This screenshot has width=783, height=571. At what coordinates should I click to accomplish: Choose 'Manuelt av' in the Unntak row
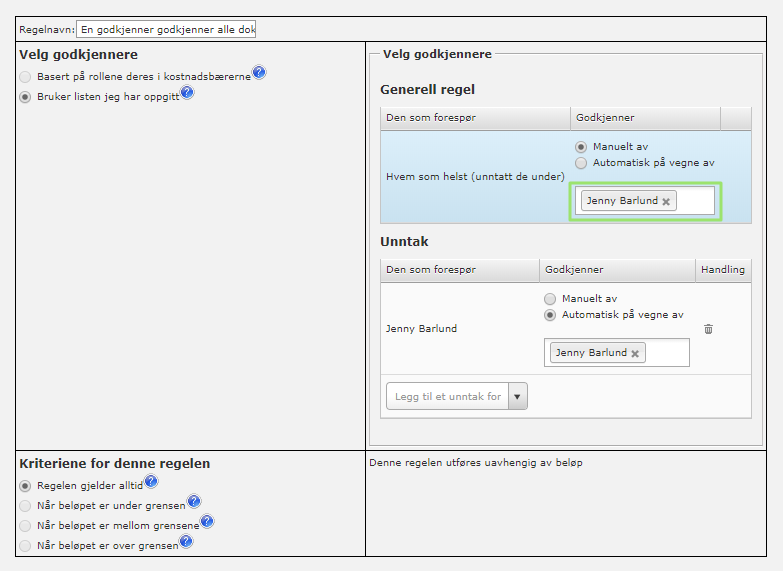click(x=550, y=299)
